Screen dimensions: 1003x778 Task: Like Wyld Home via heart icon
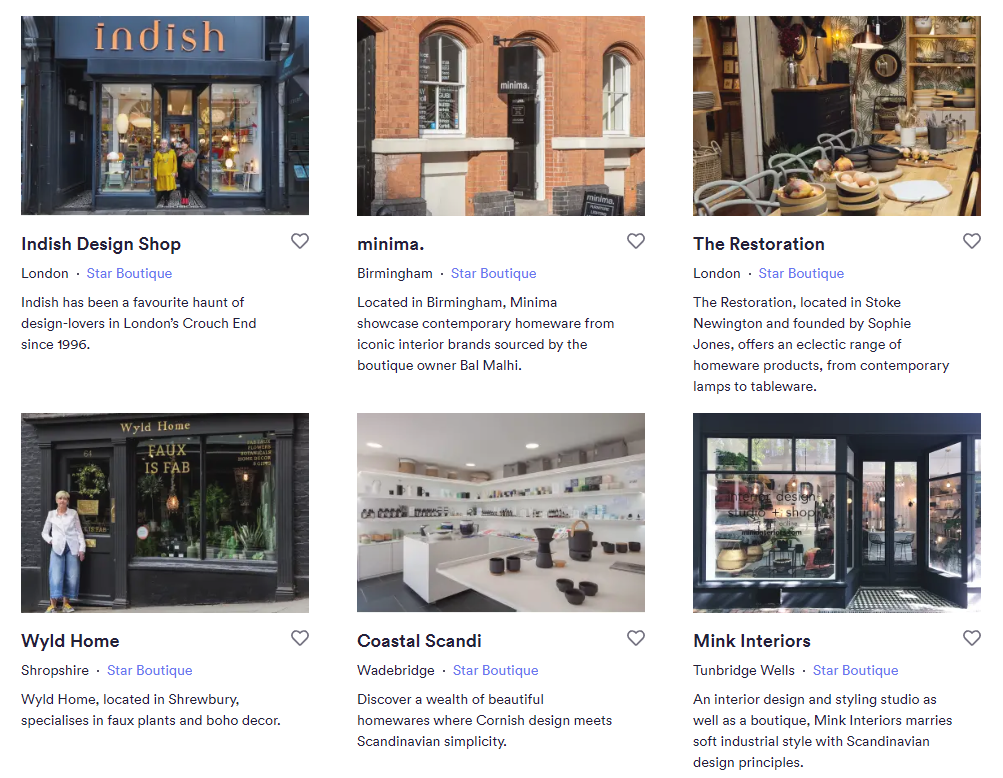300,638
